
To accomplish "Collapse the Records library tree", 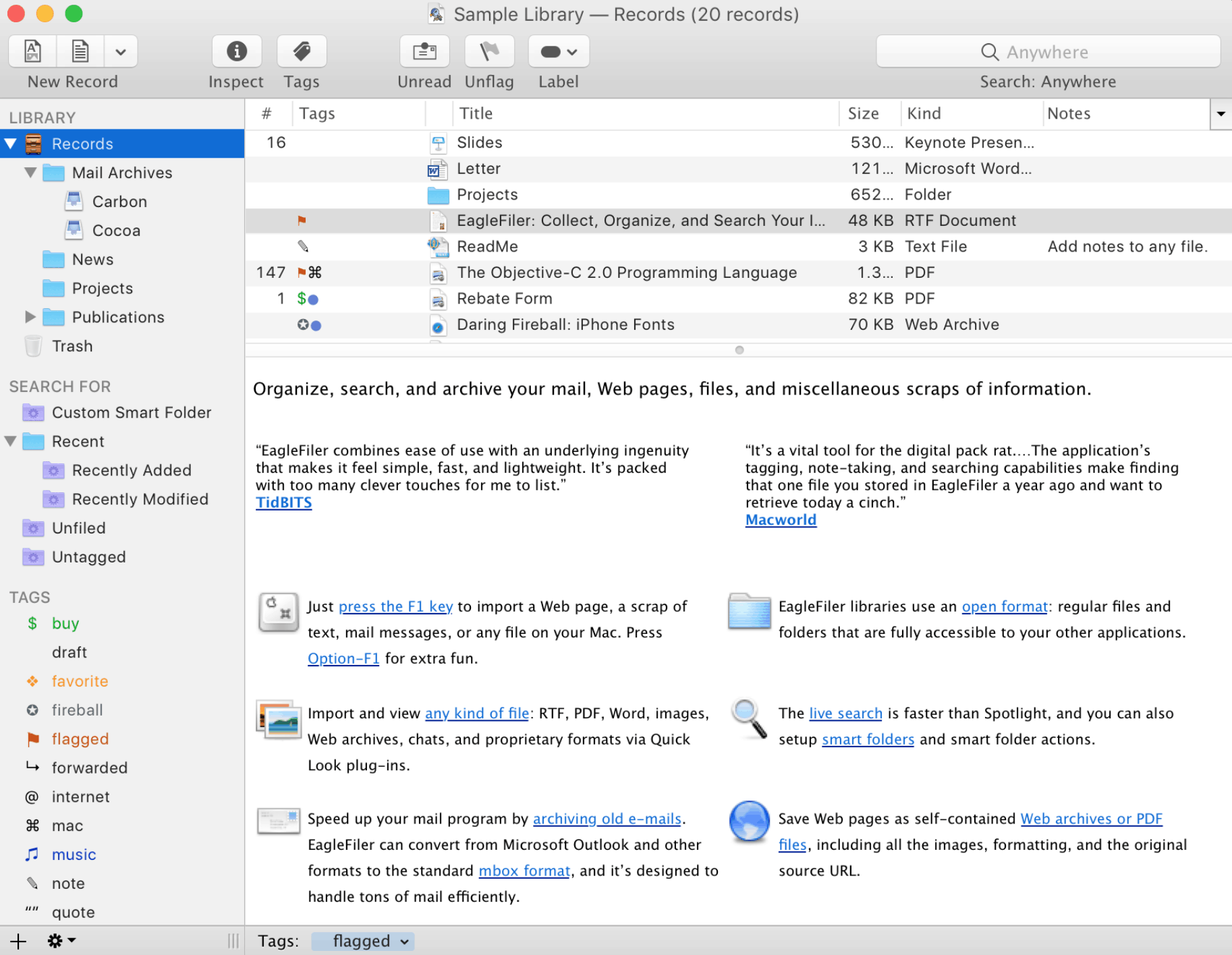I will tap(11, 144).
